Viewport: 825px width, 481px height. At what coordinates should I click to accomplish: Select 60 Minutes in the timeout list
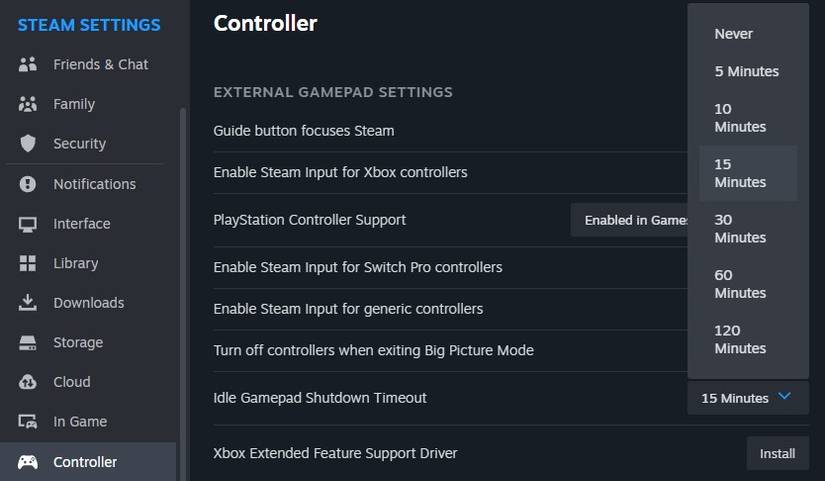click(x=740, y=284)
